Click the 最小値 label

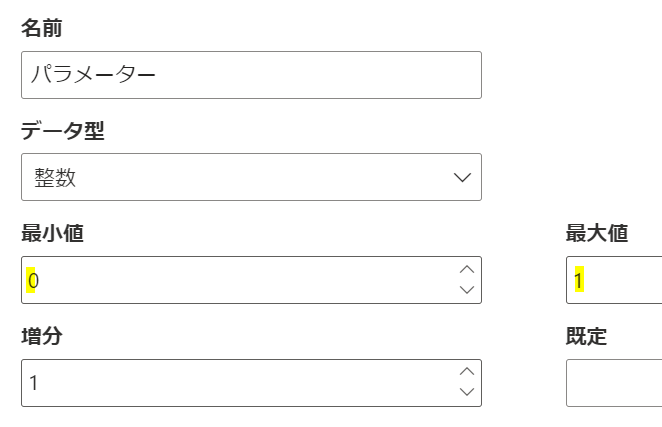click(x=52, y=233)
